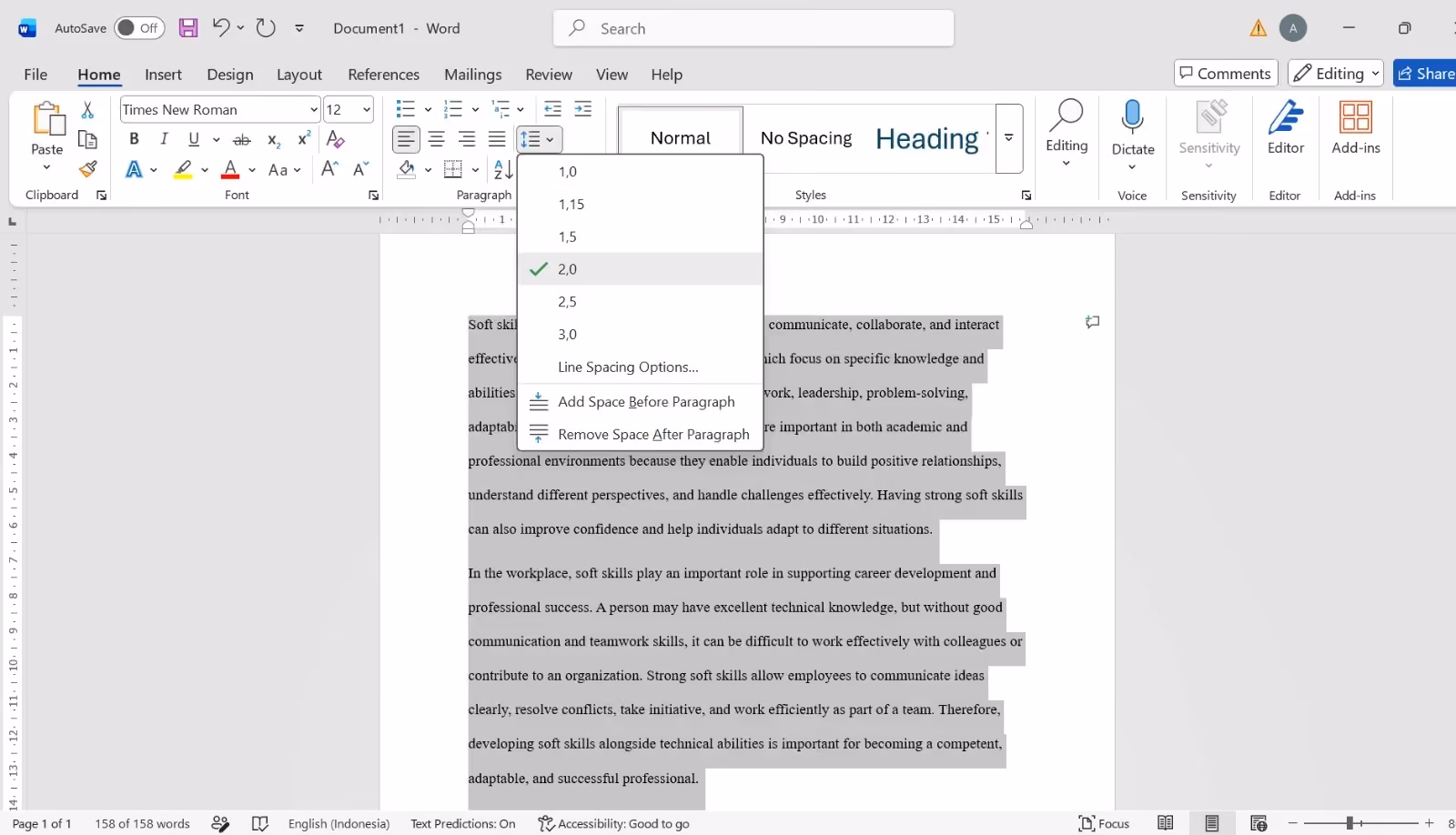Click the Superscript x² icon

(x=304, y=139)
